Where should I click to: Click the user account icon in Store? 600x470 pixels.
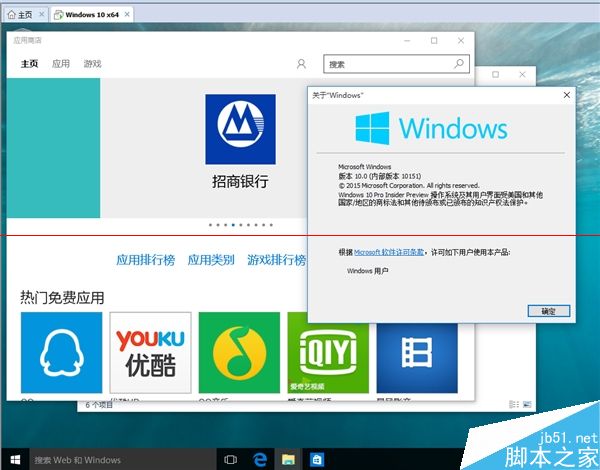click(301, 64)
